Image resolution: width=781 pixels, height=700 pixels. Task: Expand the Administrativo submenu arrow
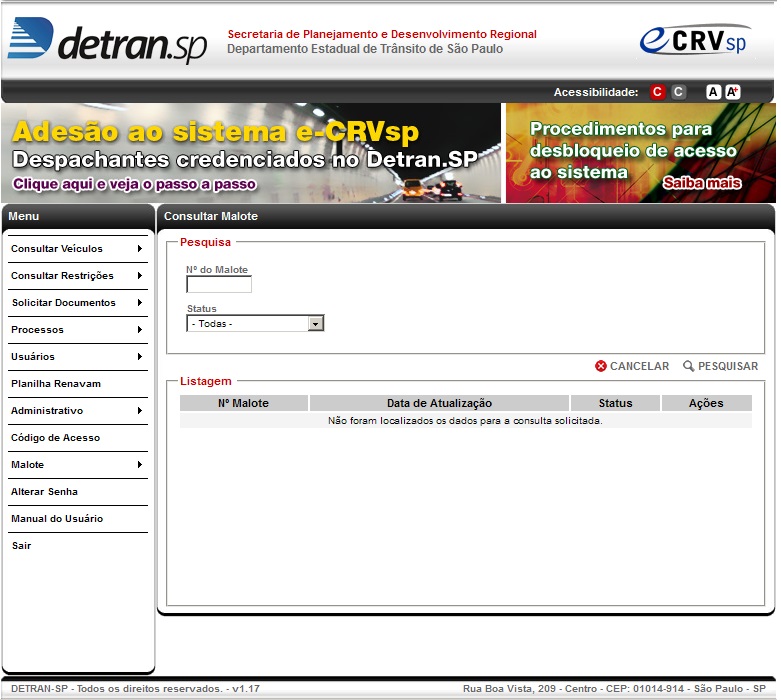(x=140, y=411)
